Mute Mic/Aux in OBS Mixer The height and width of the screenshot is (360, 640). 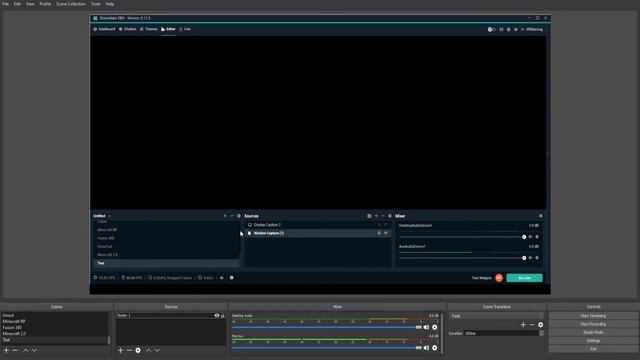point(426,348)
